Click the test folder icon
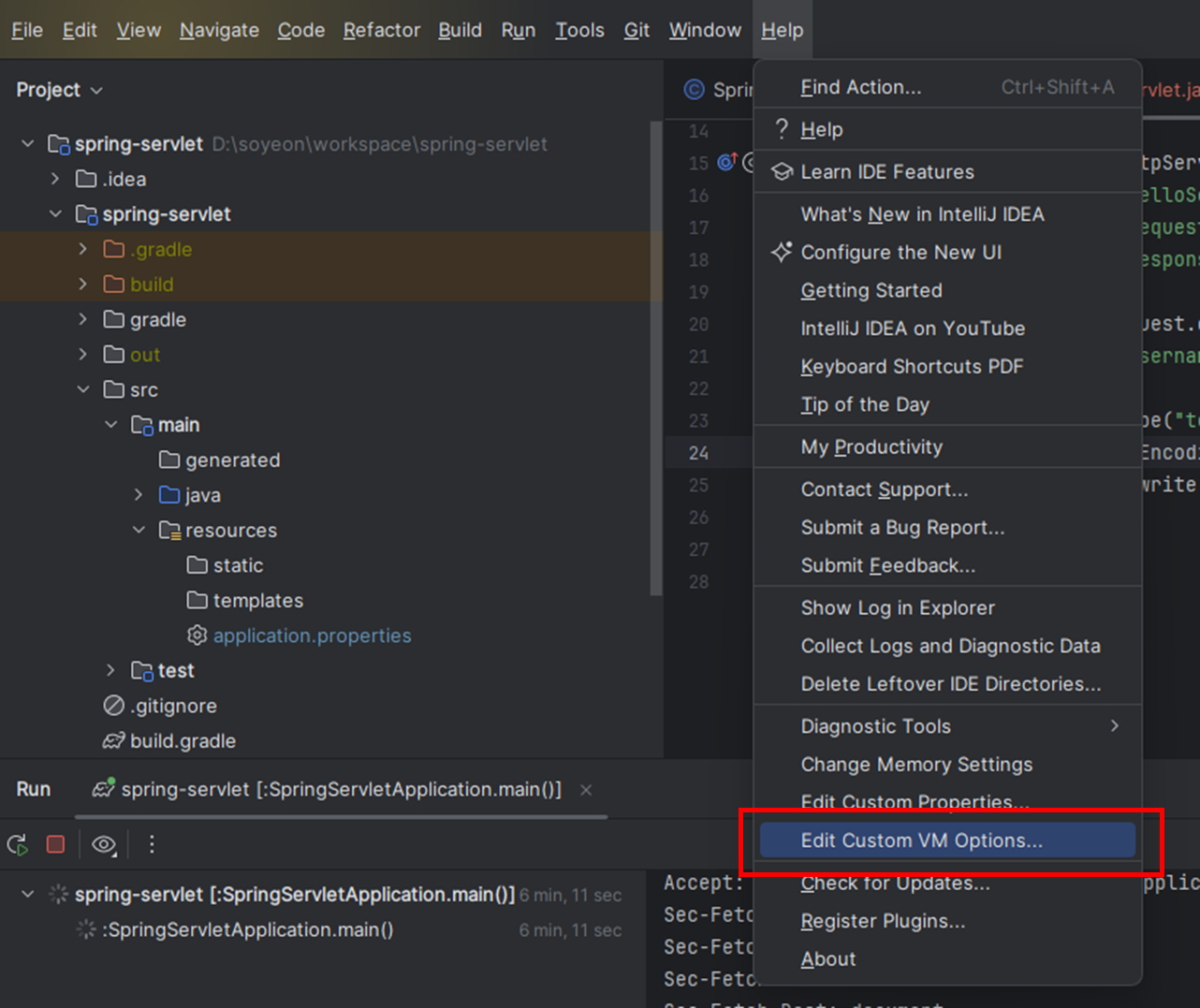The width and height of the screenshot is (1200, 1008). (x=141, y=670)
